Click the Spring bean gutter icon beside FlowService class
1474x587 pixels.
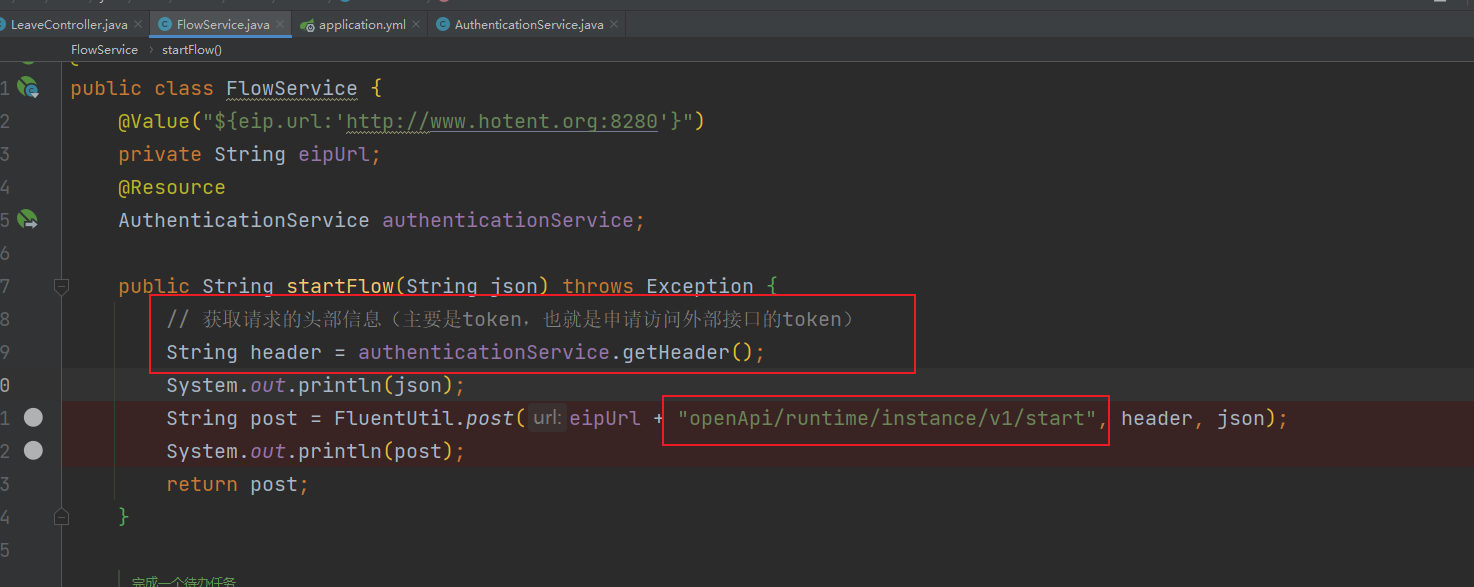pos(28,88)
